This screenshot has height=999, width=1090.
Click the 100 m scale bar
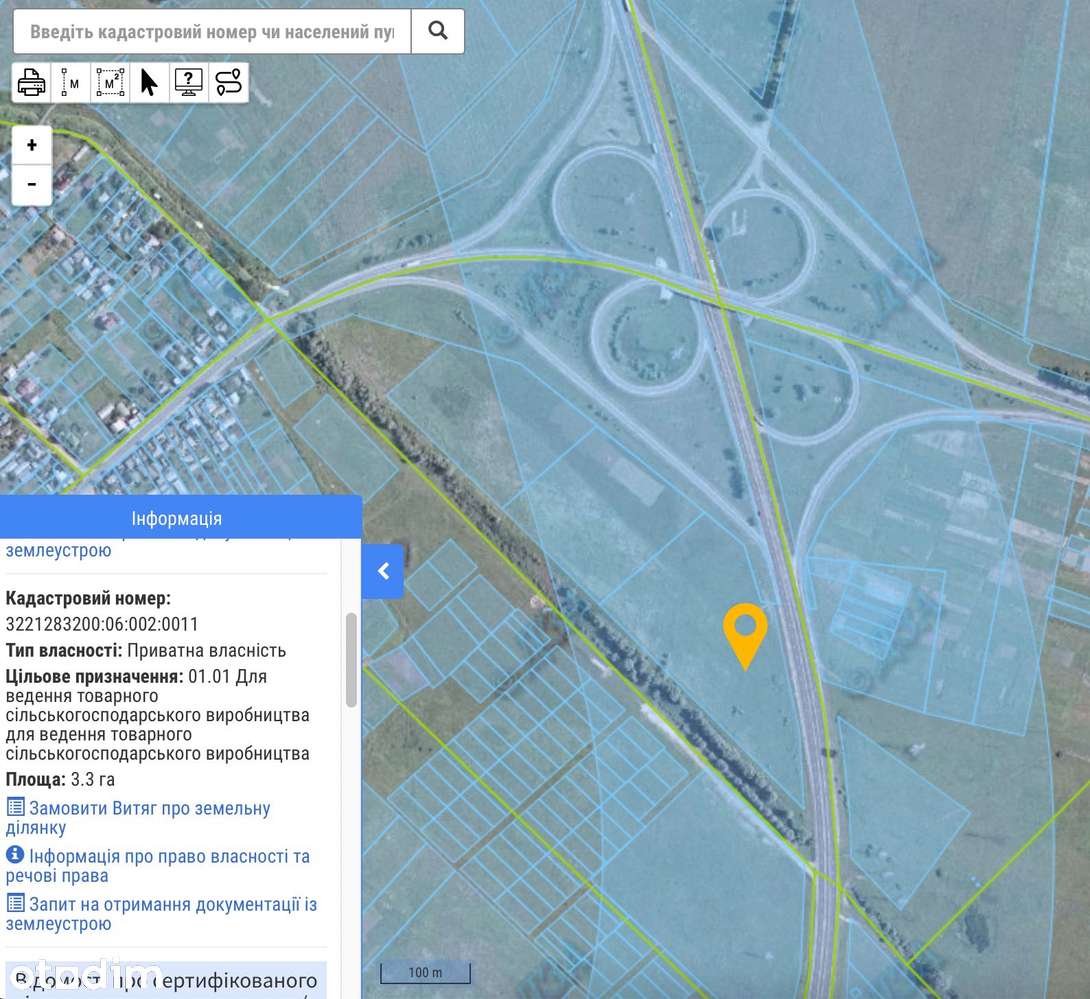(425, 973)
